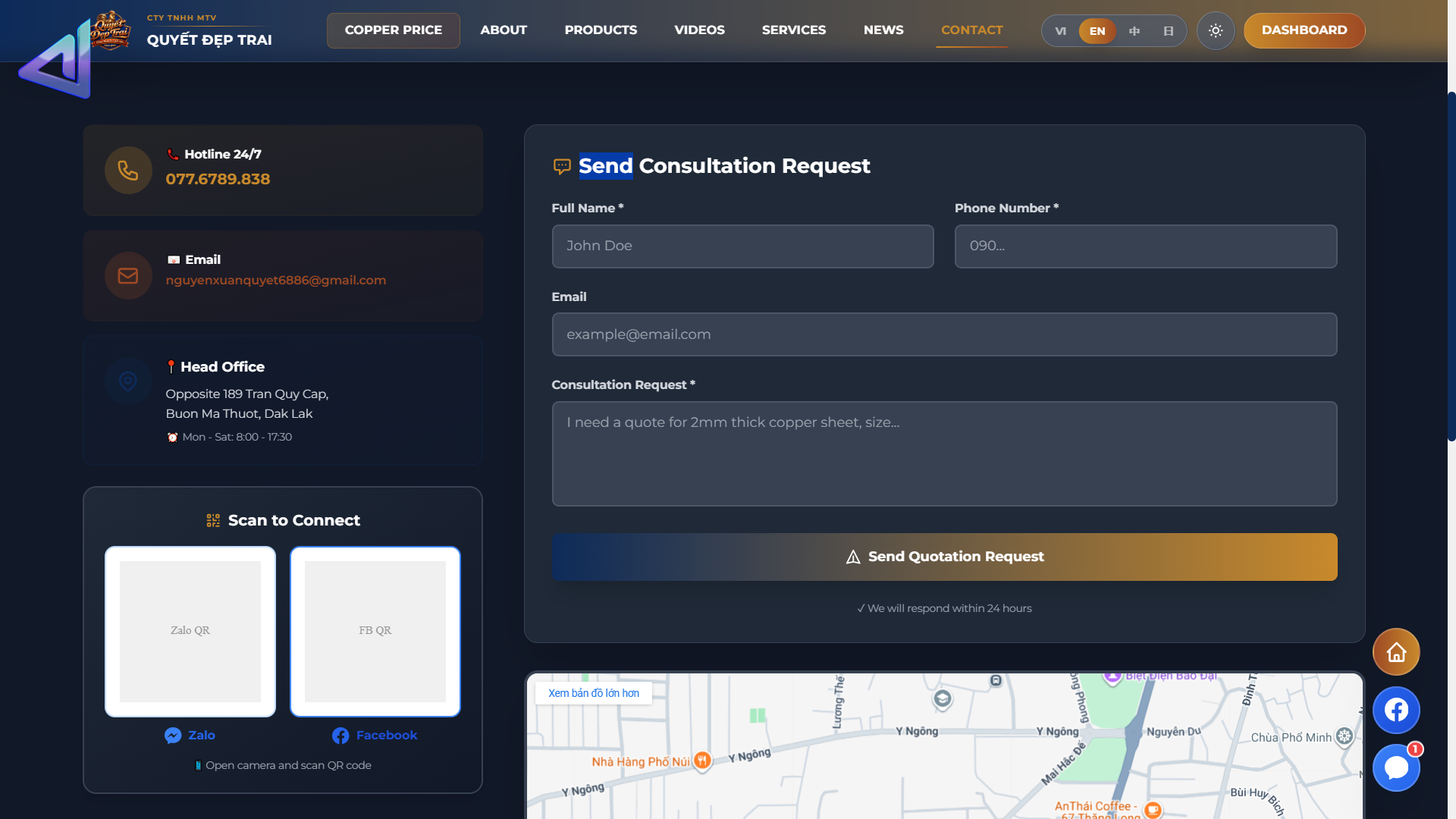Toggle the light/dark theme sun icon
Screen dimensions: 1456x819
tap(1216, 31)
